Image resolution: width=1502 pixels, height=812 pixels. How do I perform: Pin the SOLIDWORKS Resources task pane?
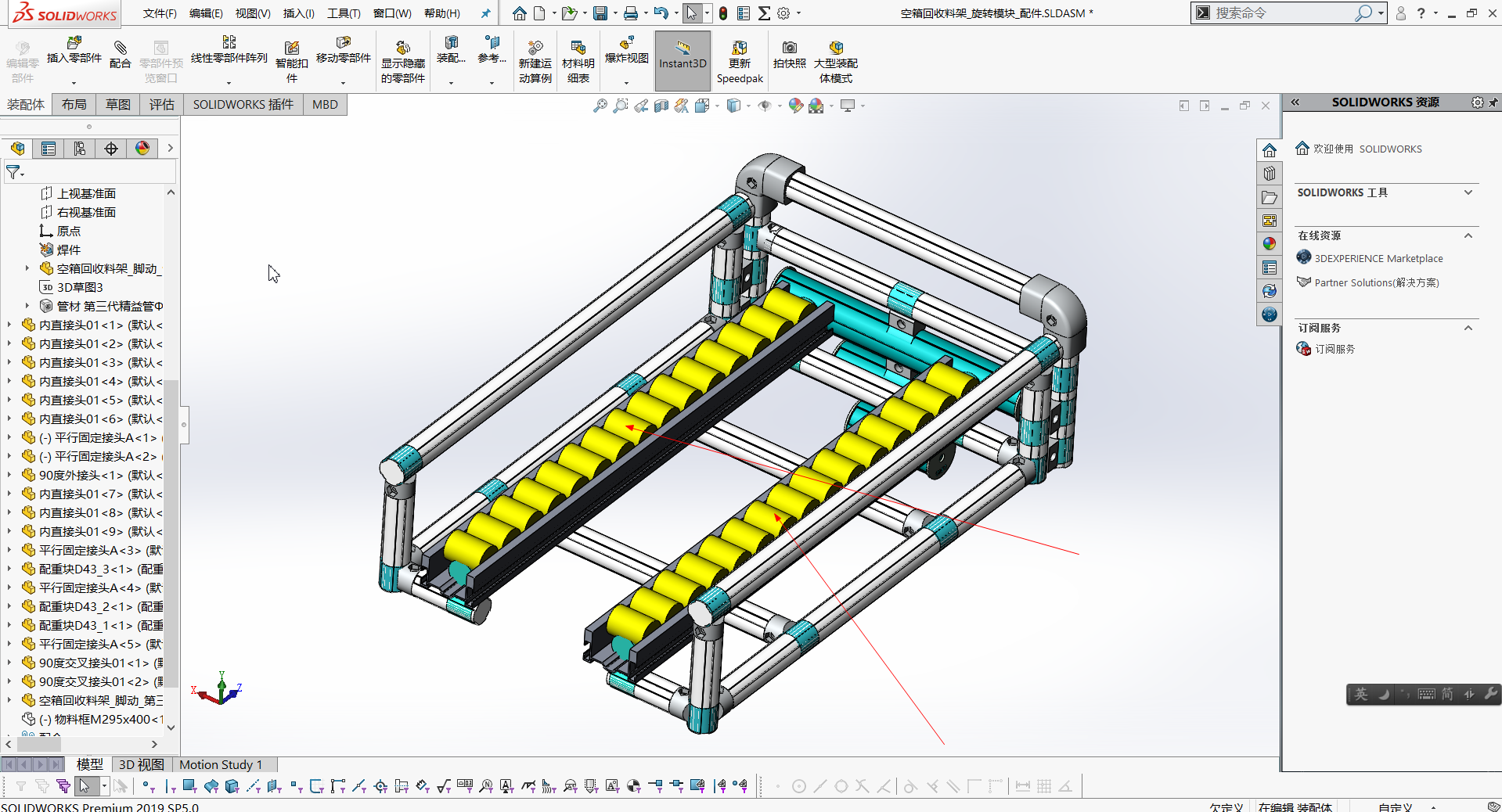click(x=1493, y=102)
